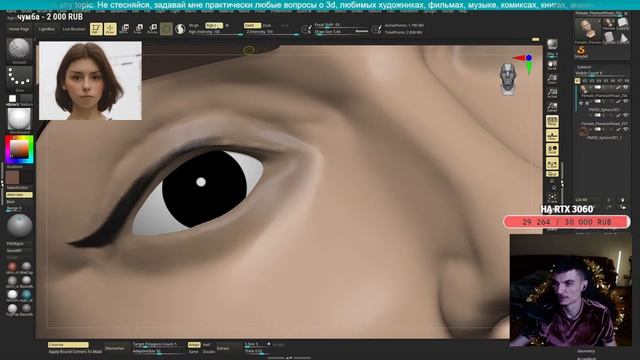Screen dimensions: 640x360
Task: Click Double option below Half
Action: pos(209,351)
